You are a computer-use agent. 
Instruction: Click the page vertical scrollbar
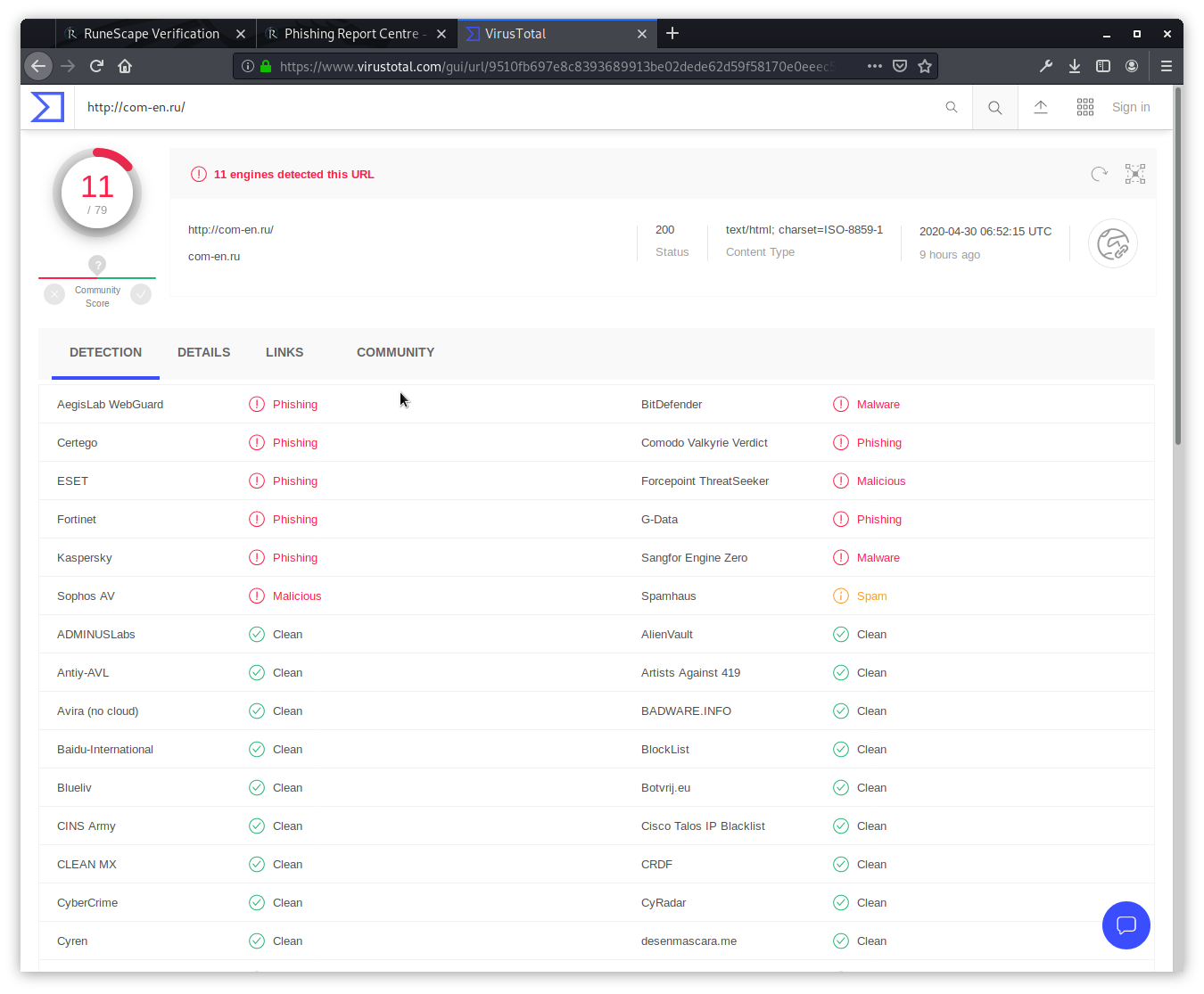1178,267
